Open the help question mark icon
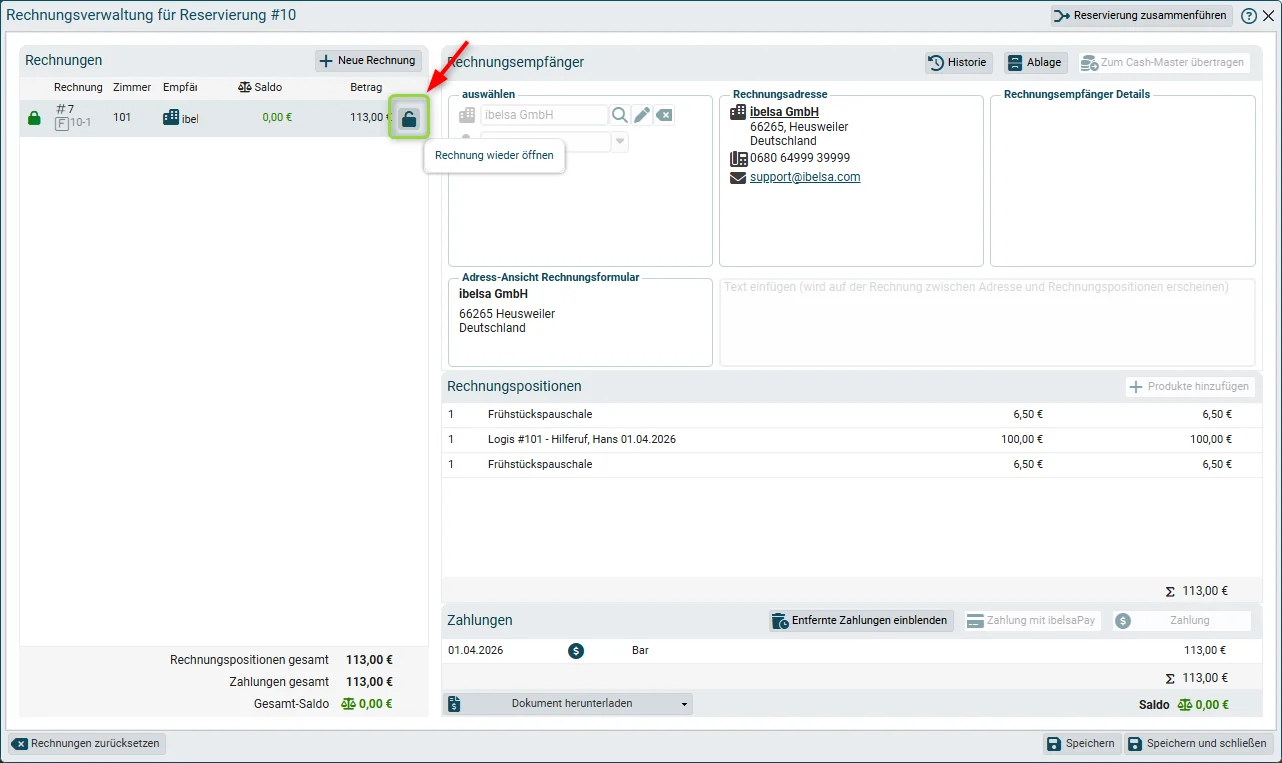This screenshot has height=763, width=1282. [1249, 16]
